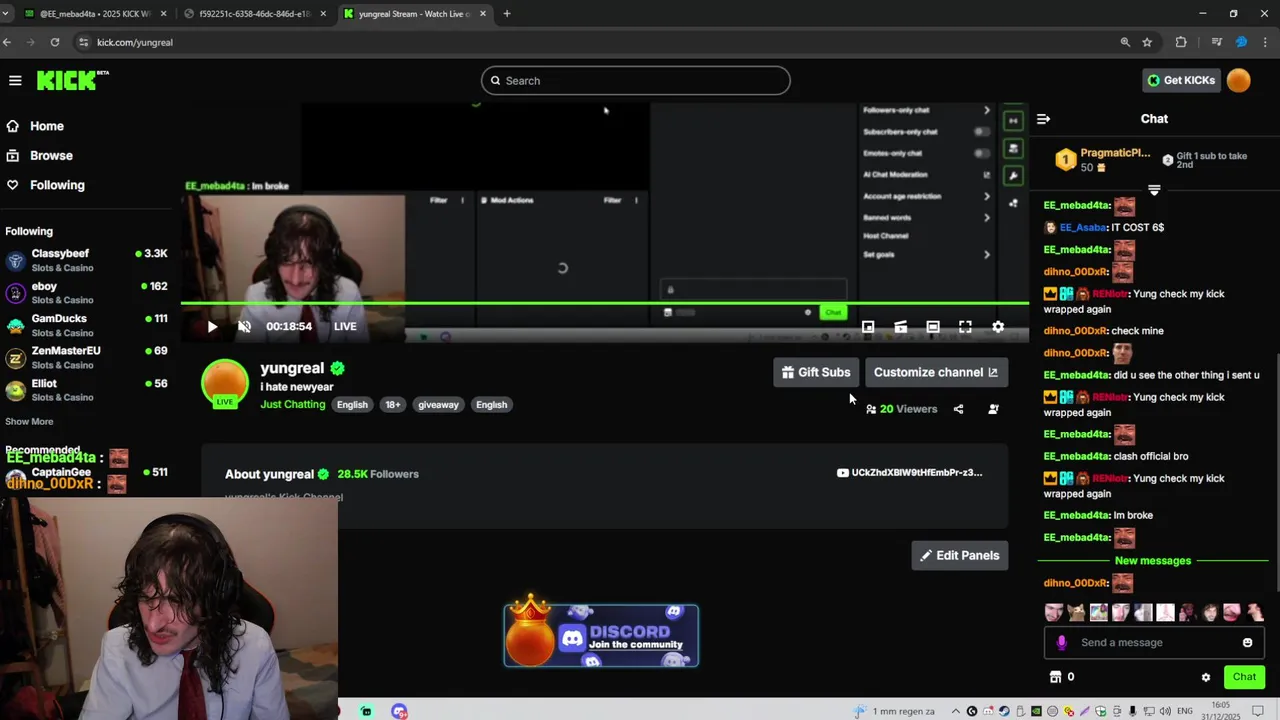Click the clip creation icon
1280x720 pixels.
pos(900,327)
